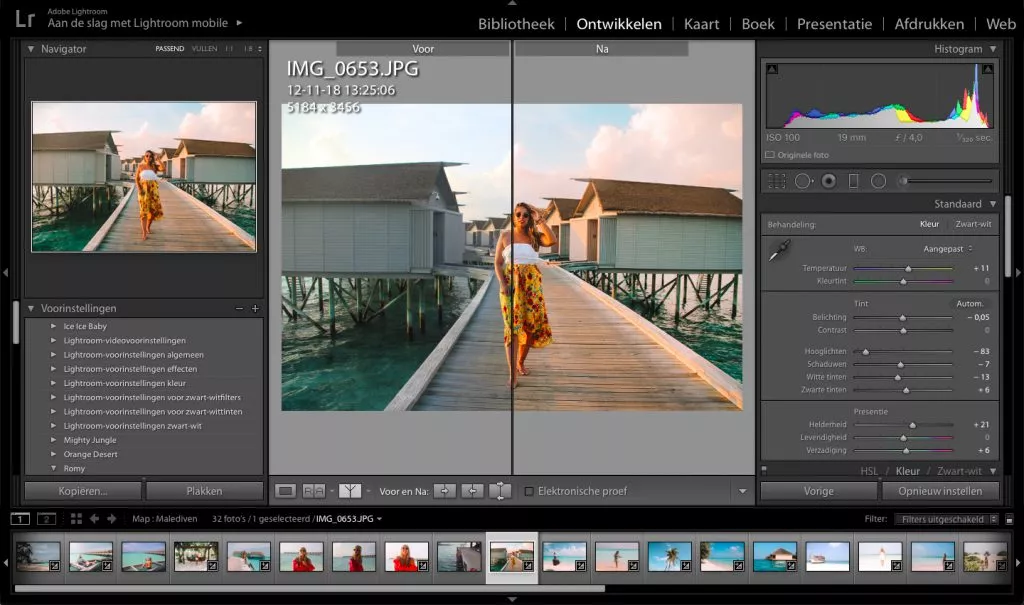Open toolbar content dropdown arrow
Image resolution: width=1024 pixels, height=605 pixels.
[x=743, y=491]
